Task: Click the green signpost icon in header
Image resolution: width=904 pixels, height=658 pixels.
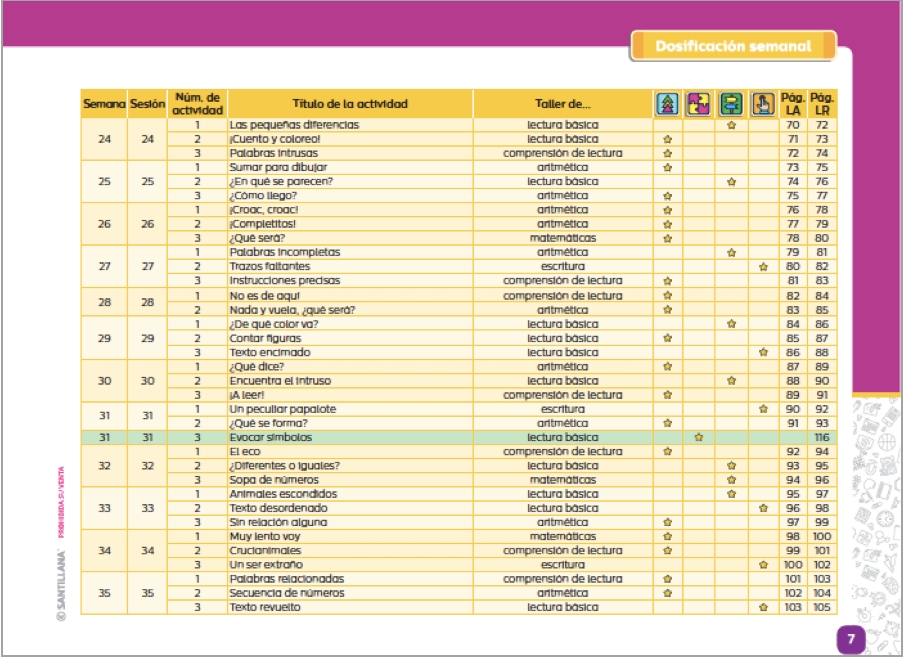Action: point(731,103)
